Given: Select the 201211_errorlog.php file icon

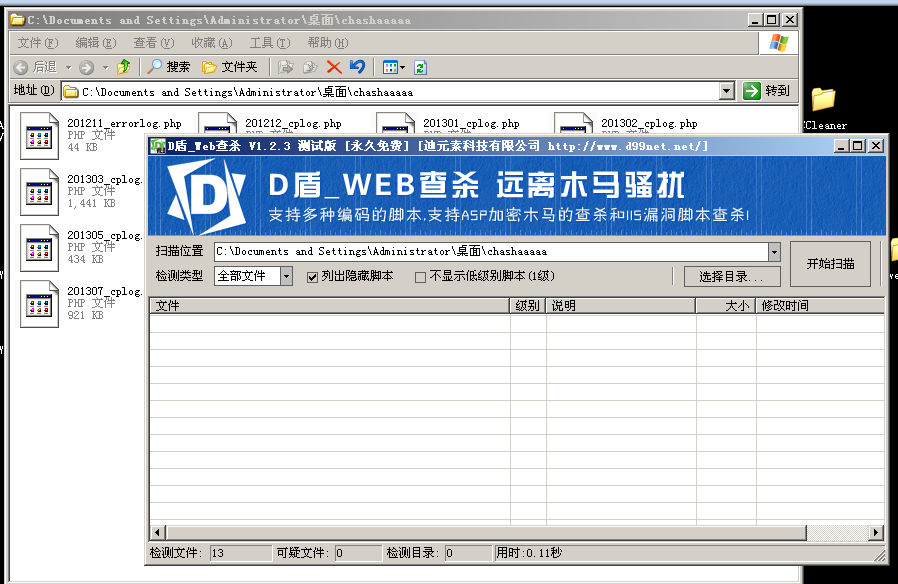Looking at the screenshot, I should pos(39,136).
